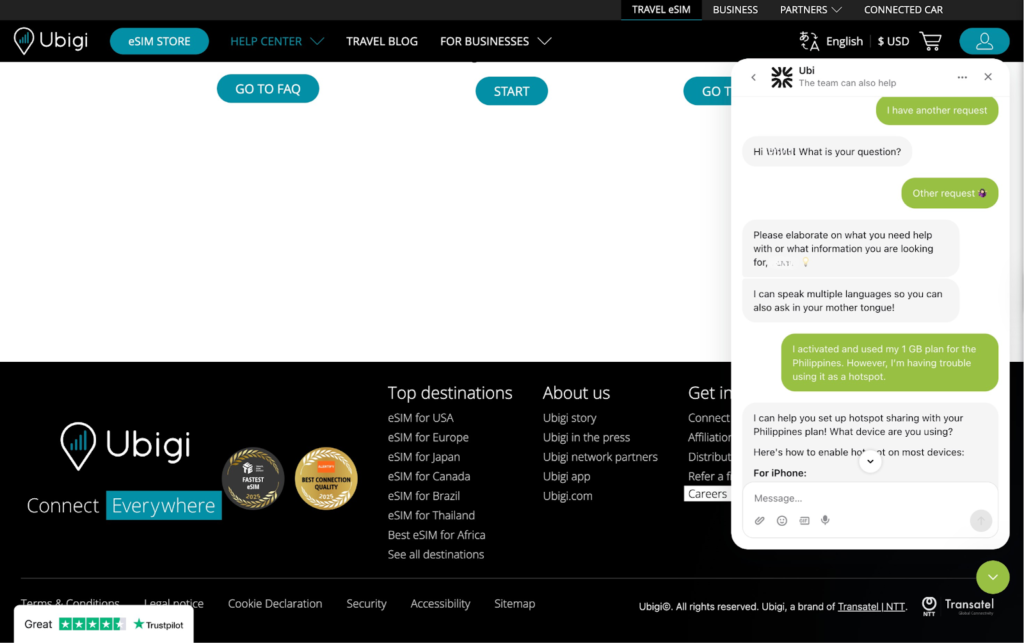Click the Careers link
1024x643 pixels.
[x=707, y=494]
